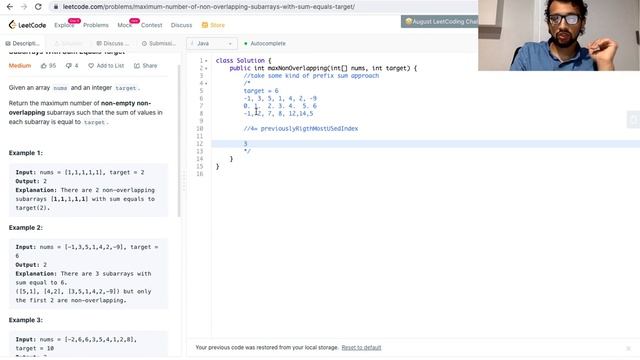
Task: Open the Discuss navbar link
Action: [x=181, y=25]
